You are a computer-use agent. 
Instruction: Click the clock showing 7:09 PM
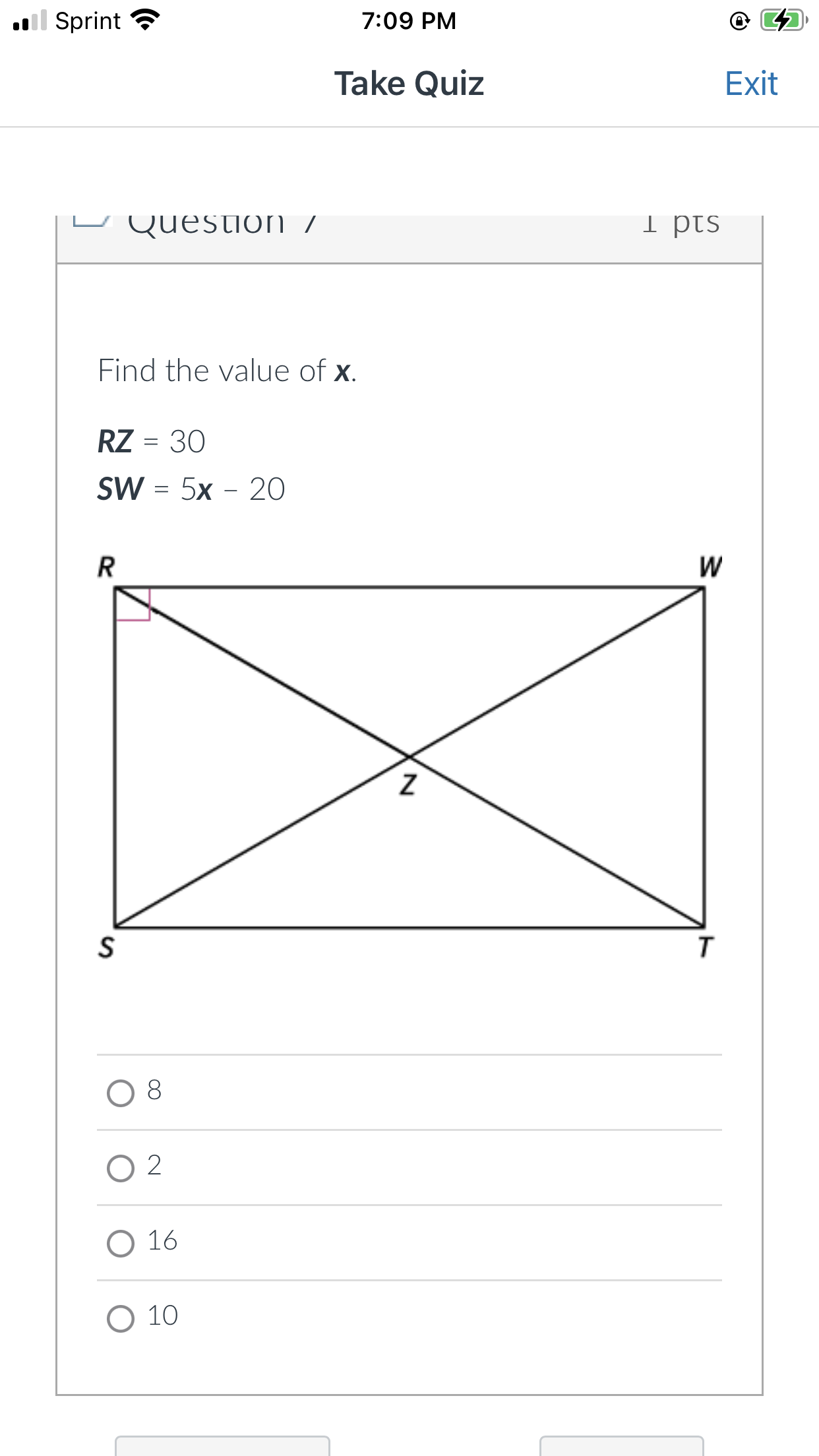point(409,20)
